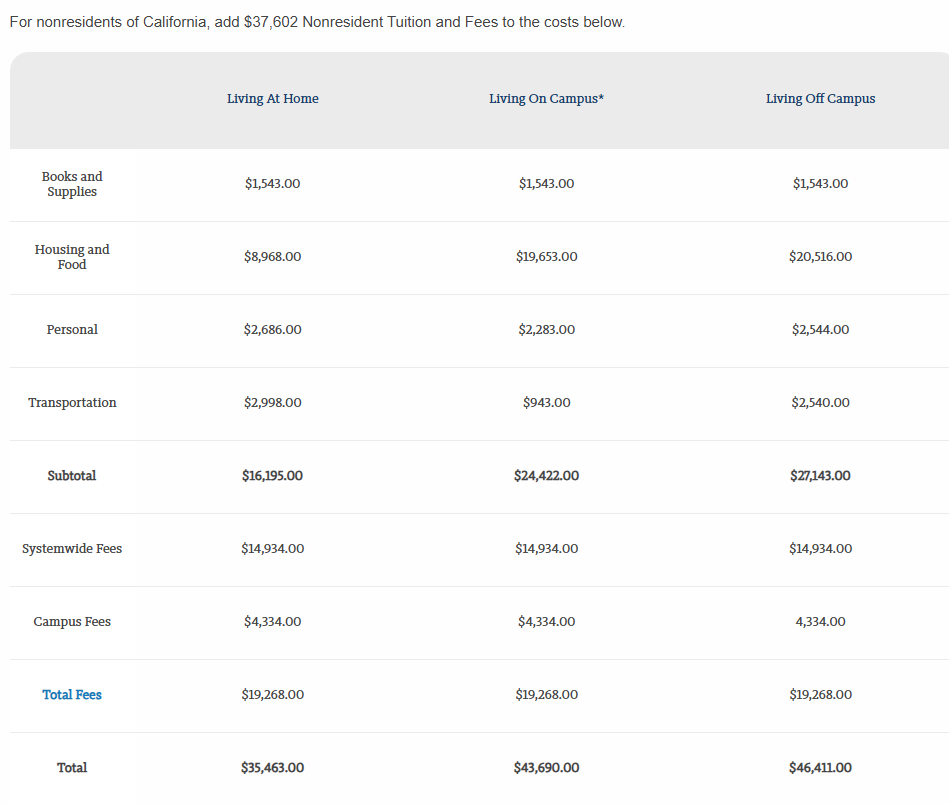Select the Systemwide Fees row label
Viewport: 949px width, 804px height.
(x=72, y=549)
